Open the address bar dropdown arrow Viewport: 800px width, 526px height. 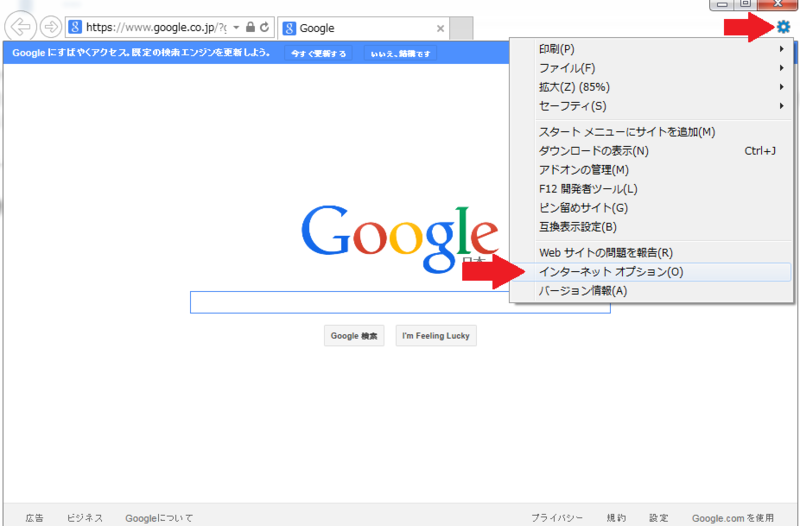point(236,28)
